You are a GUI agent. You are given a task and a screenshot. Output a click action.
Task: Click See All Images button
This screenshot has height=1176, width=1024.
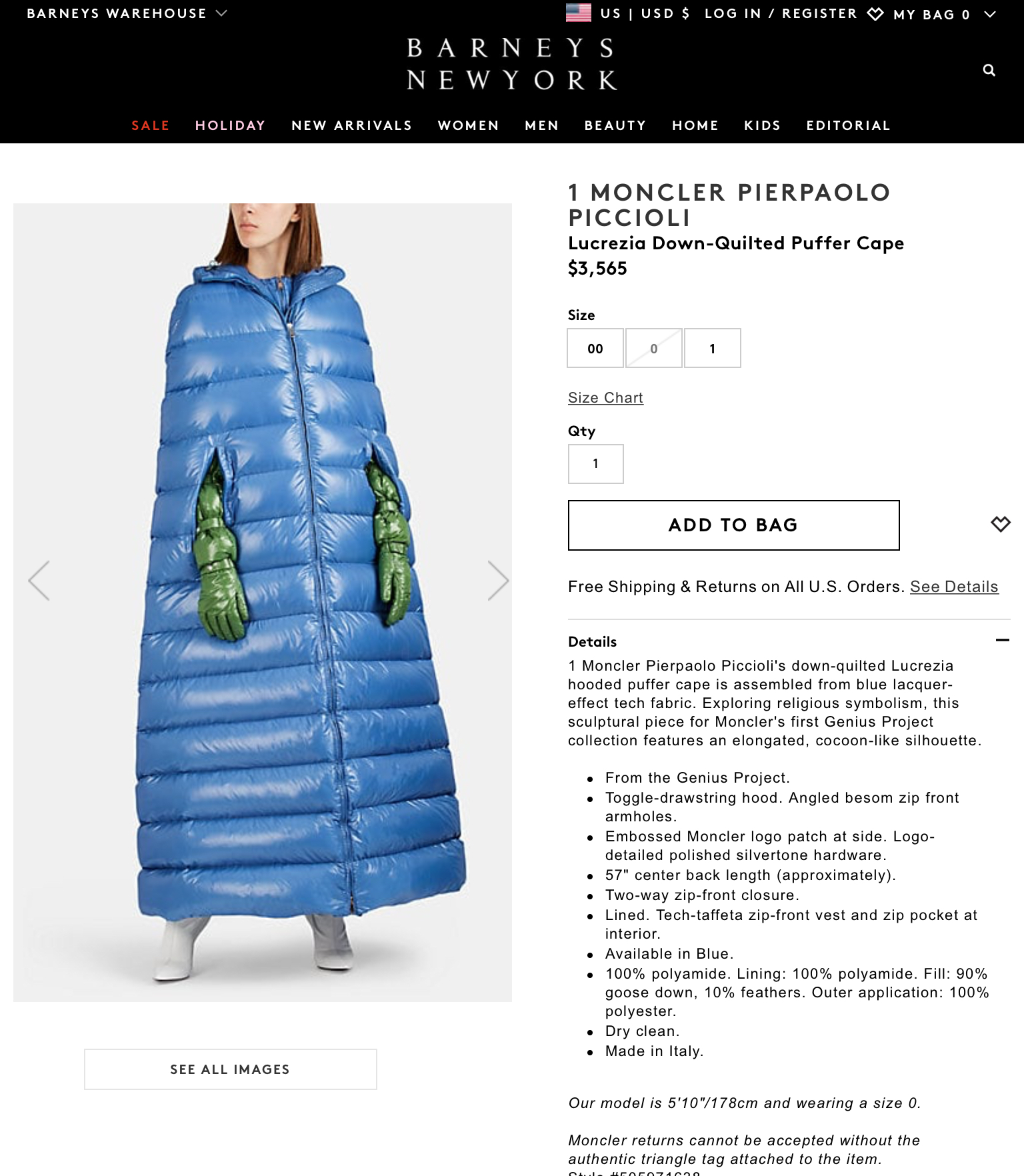[x=231, y=1069]
